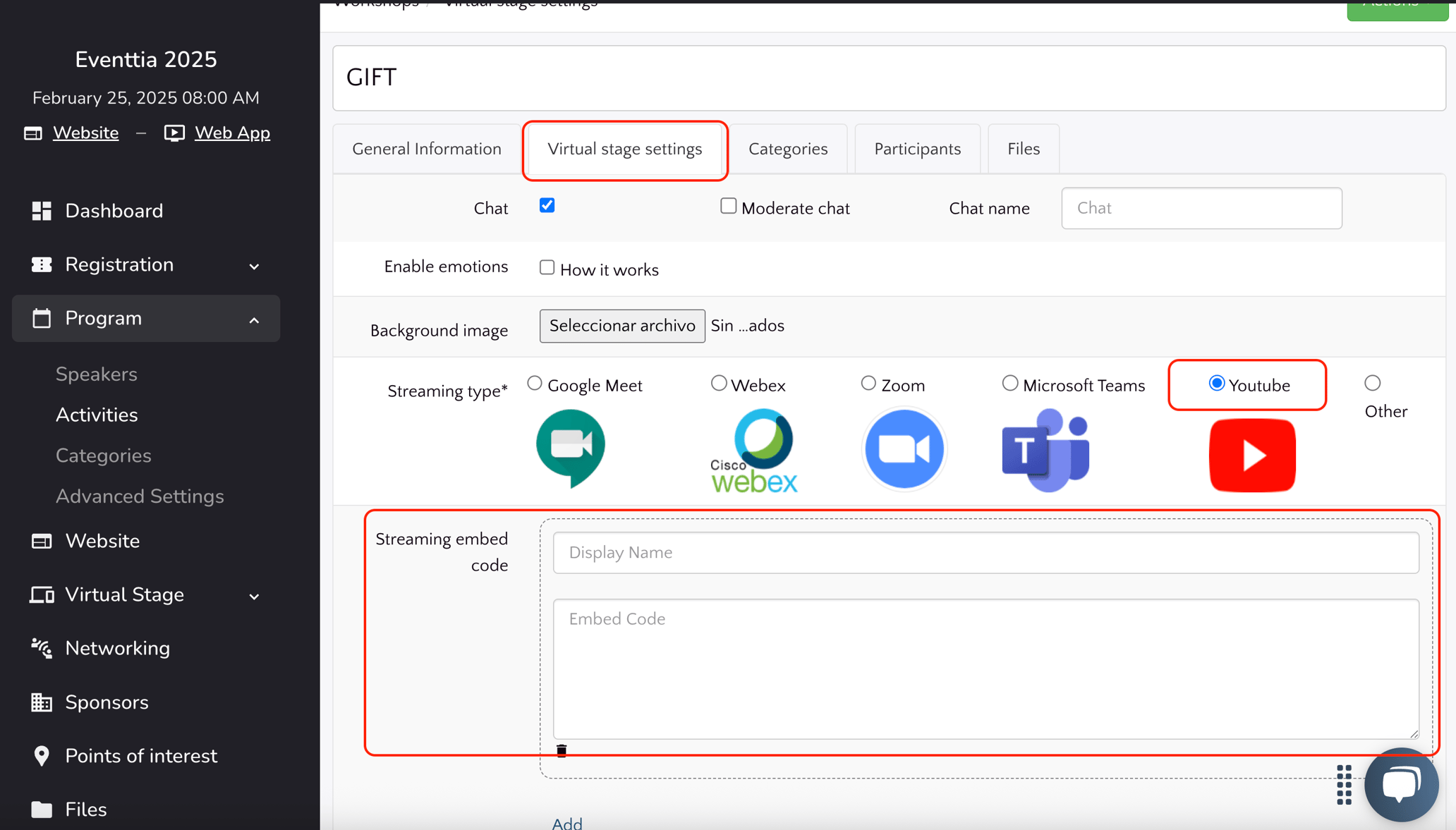Click the Dashboard grid icon in sidebar
1456x830 pixels.
(x=42, y=211)
